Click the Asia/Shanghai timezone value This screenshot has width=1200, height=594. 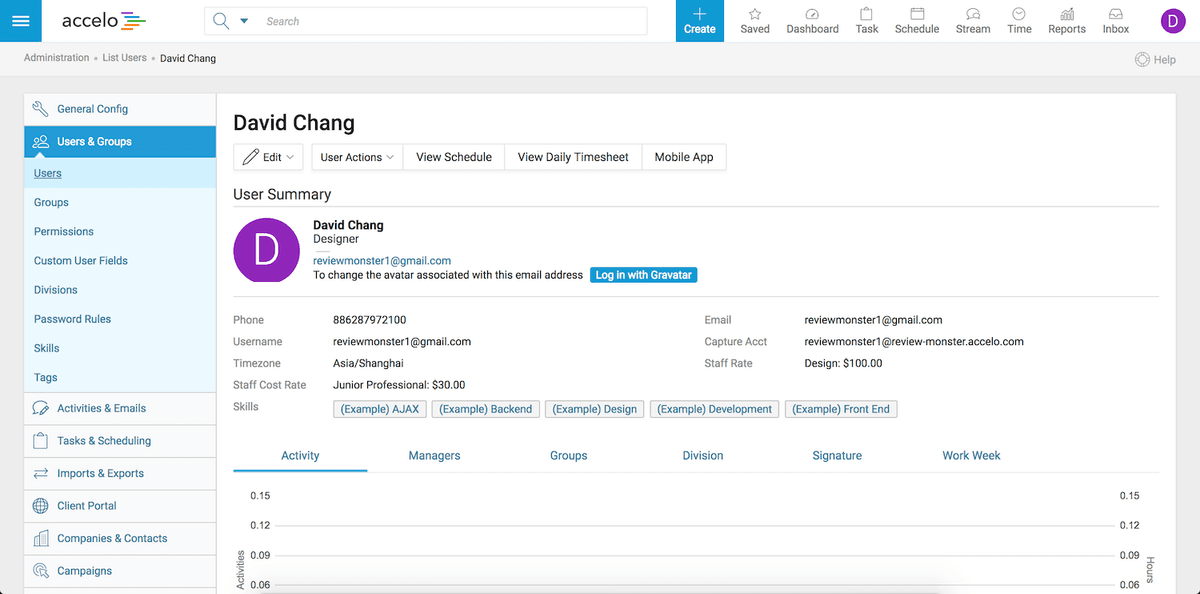pyautogui.click(x=368, y=363)
